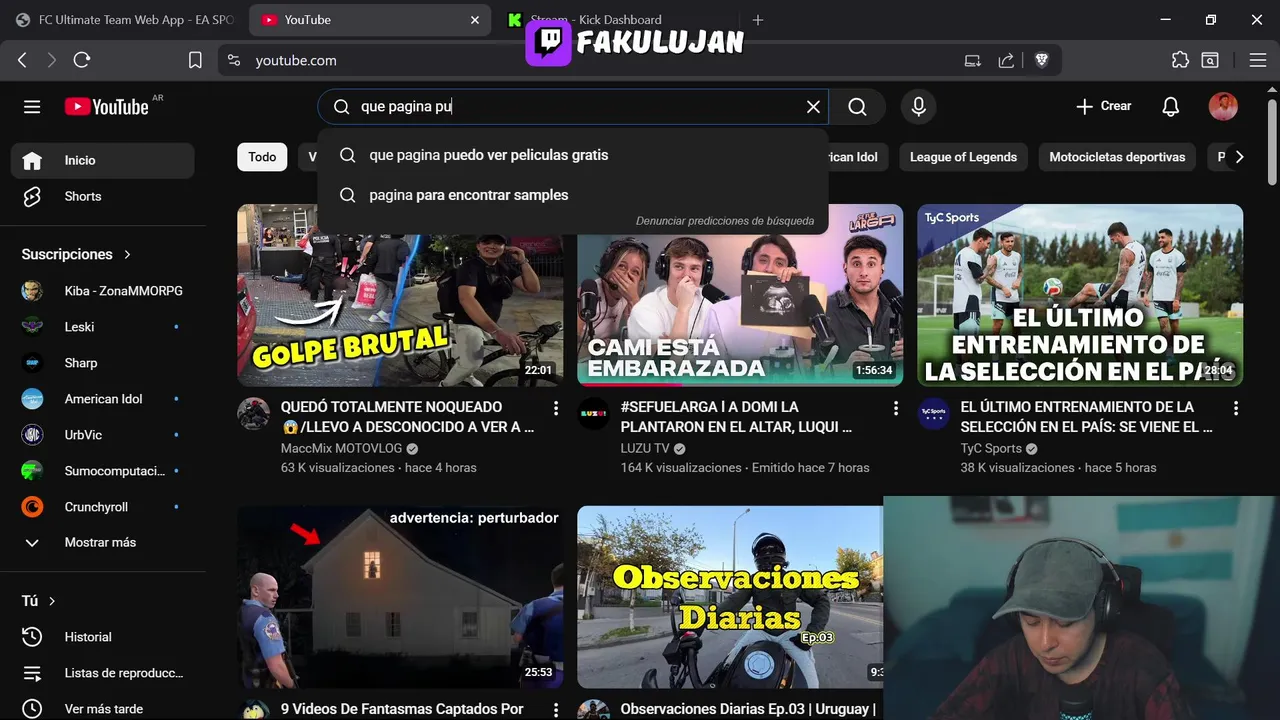Viewport: 1280px width, 720px height.
Task: Open options for #SEFUELARGA video
Action: pyautogui.click(x=896, y=408)
